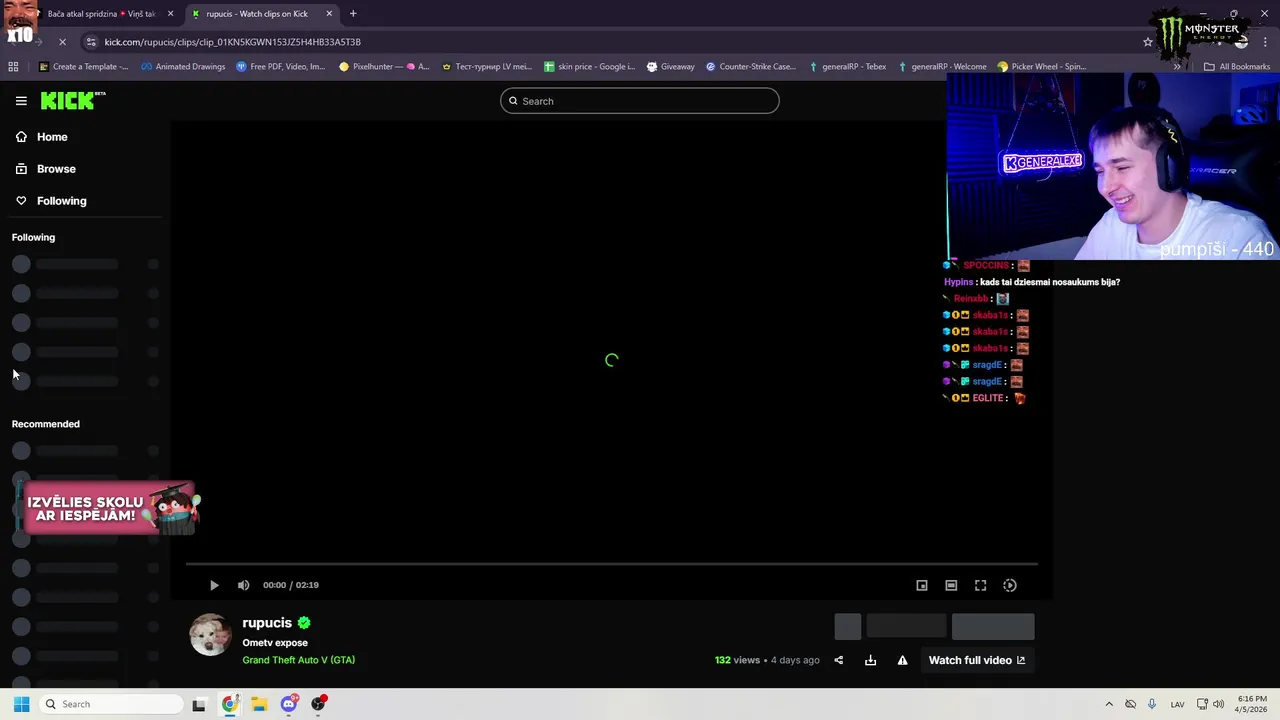Report the clip with warning icon

point(902,660)
